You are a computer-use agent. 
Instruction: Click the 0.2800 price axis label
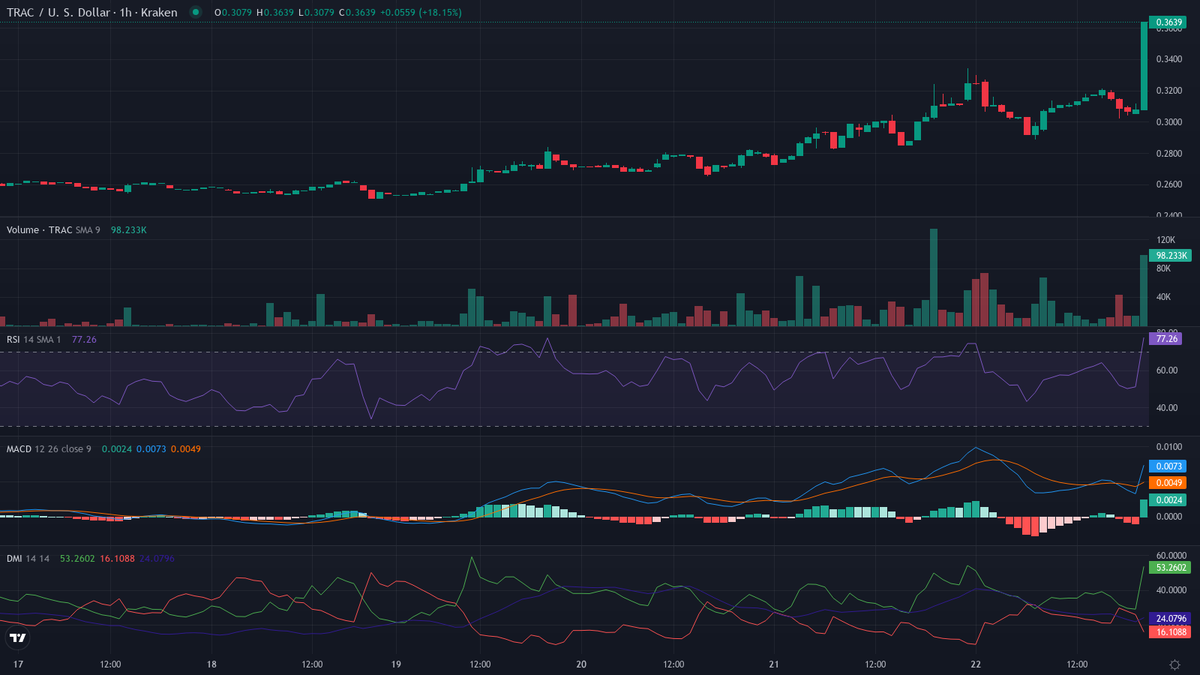[x=1168, y=153]
